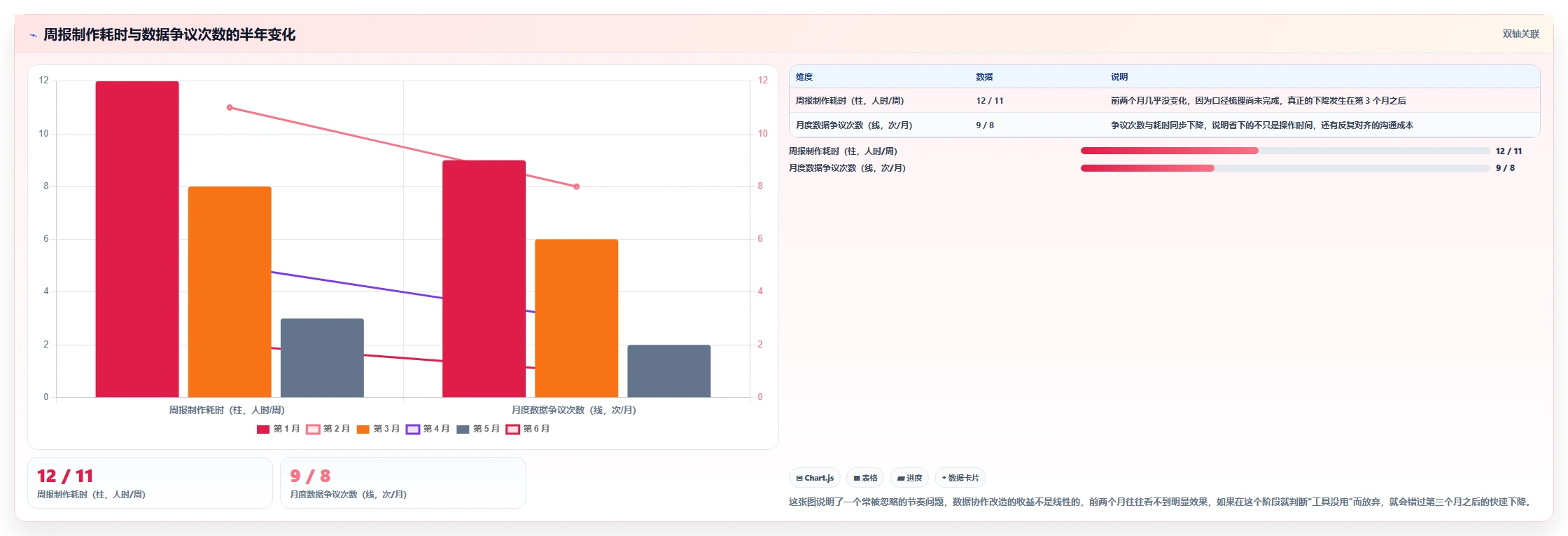The height and width of the screenshot is (536, 1568).
Task: Click the small trend icon before the card title
Action: [33, 35]
